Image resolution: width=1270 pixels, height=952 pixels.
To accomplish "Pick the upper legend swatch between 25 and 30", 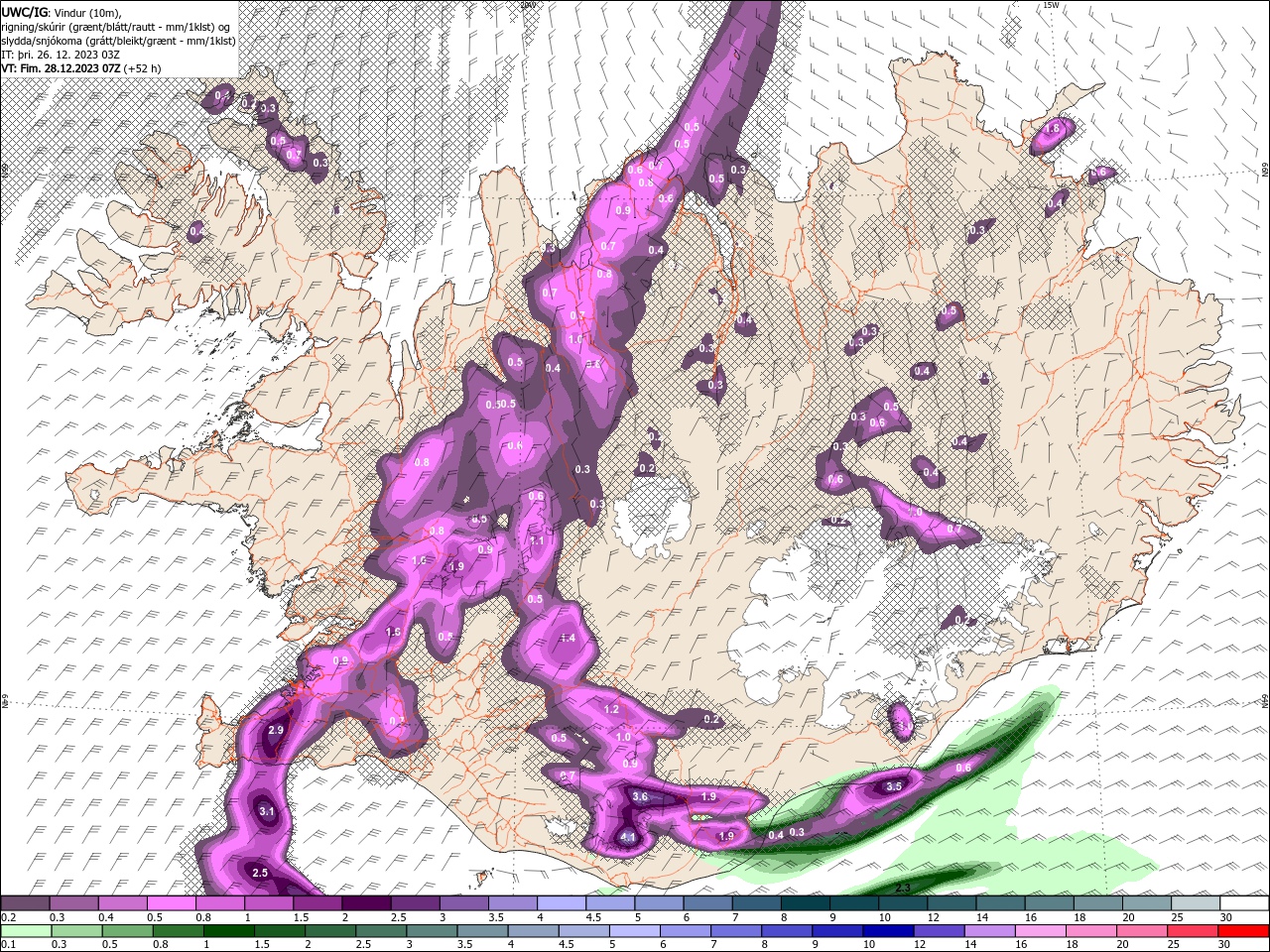I will pos(1197,903).
